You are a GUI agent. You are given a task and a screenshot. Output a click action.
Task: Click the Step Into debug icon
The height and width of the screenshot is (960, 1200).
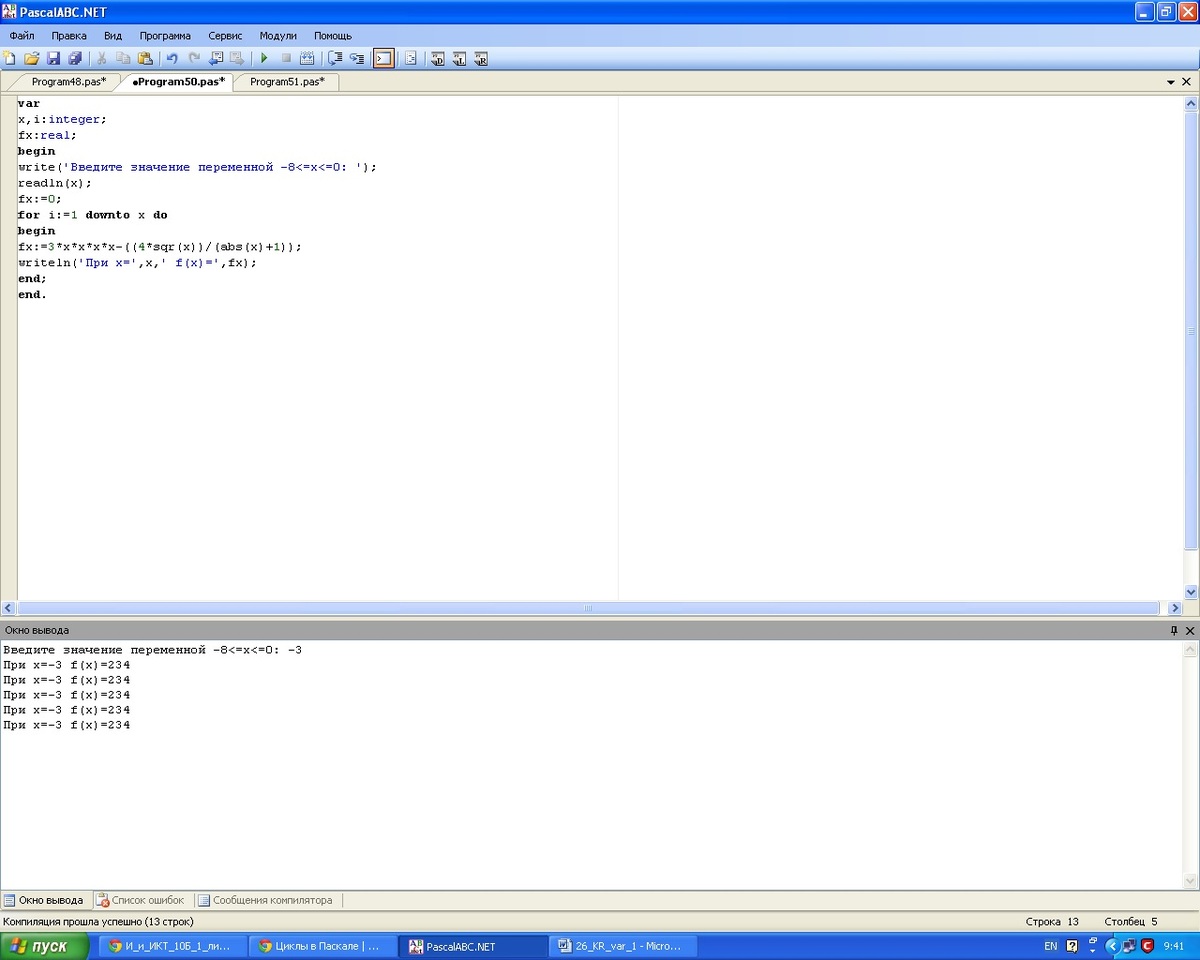click(x=357, y=58)
